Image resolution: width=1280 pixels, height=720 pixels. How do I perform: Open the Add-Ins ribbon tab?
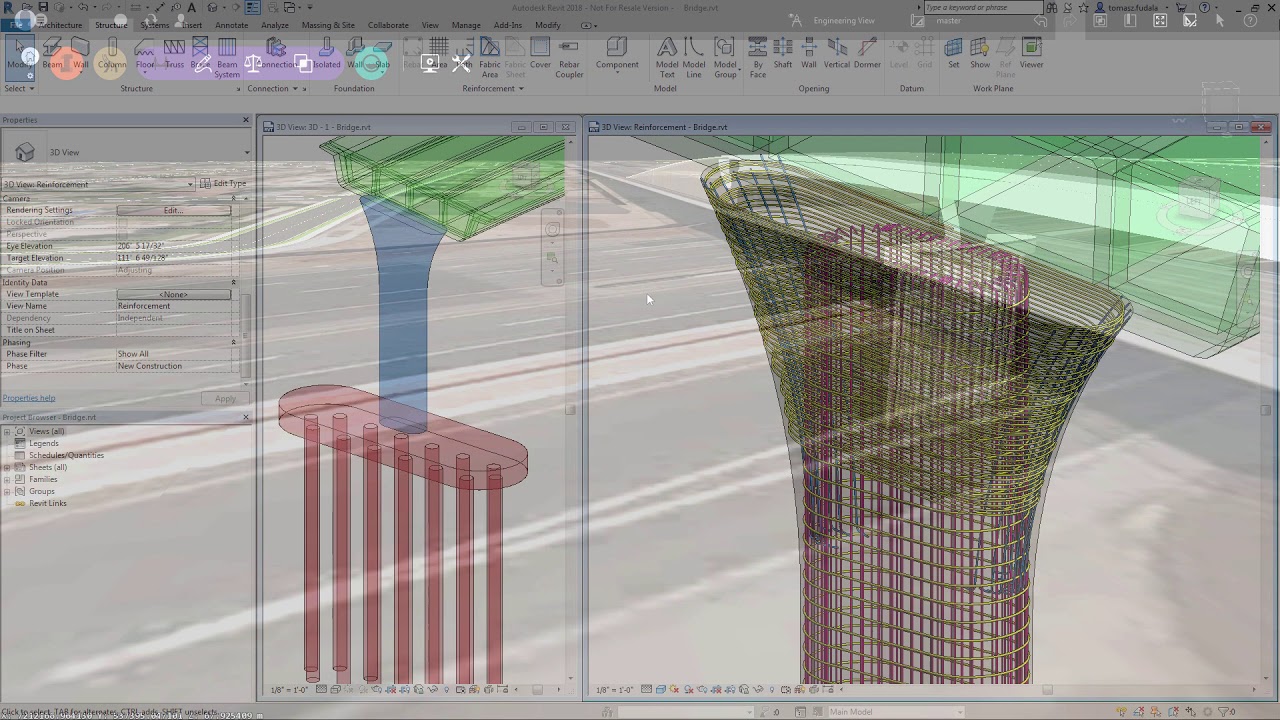[x=508, y=25]
